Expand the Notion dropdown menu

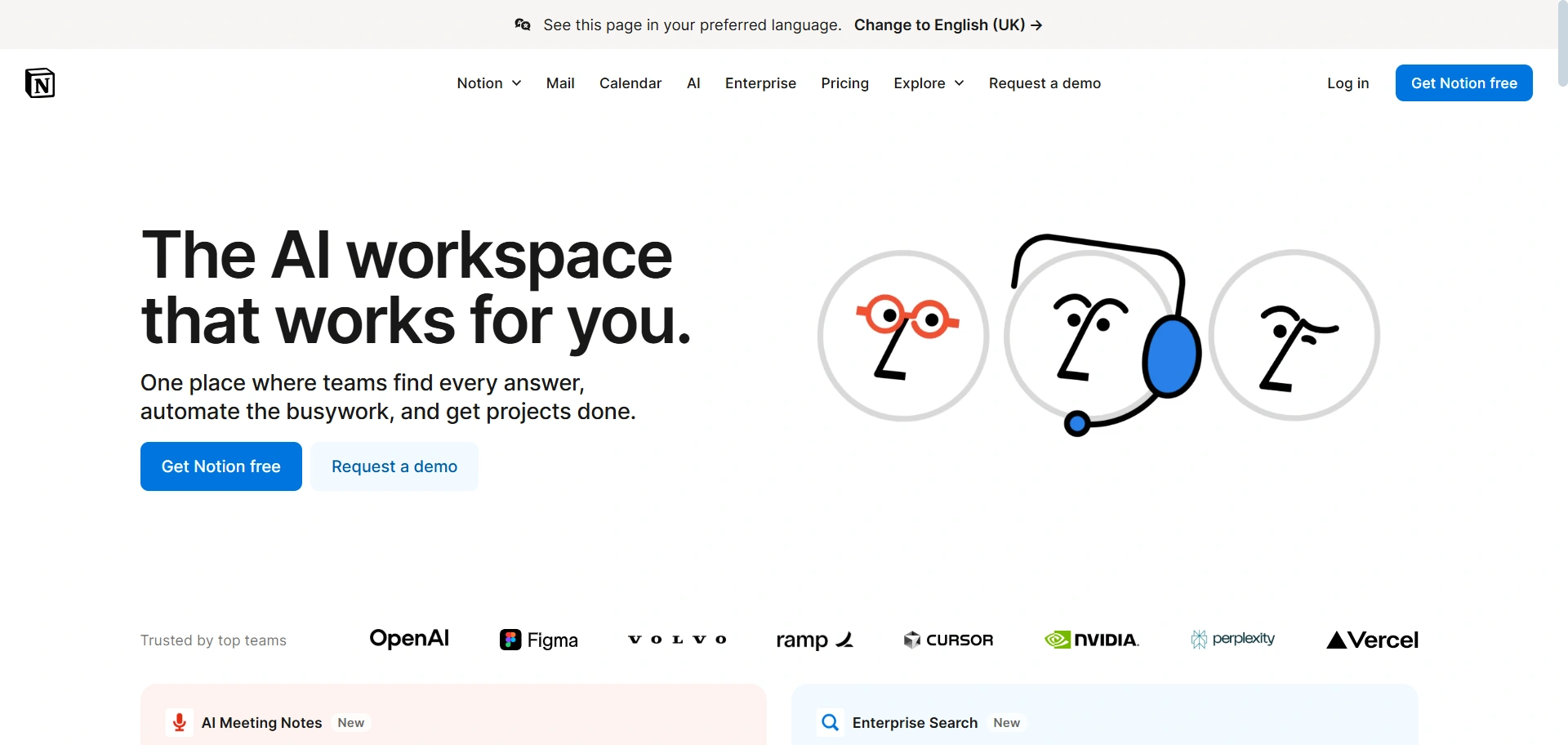pos(489,83)
